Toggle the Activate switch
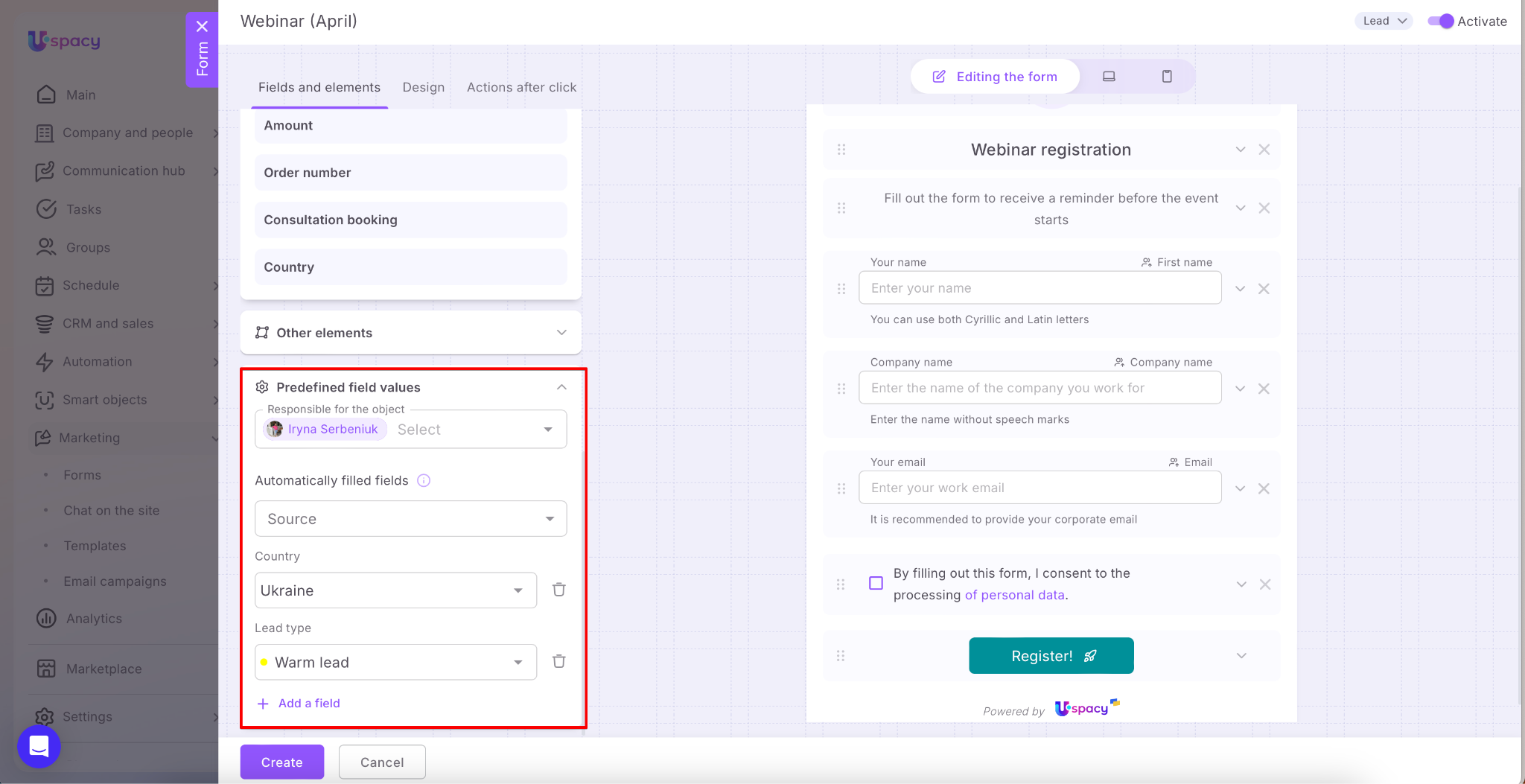The image size is (1525, 784). click(1441, 21)
